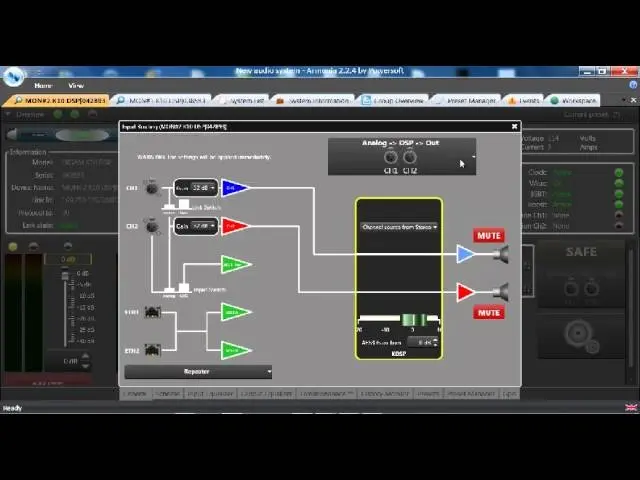Click the CH1 connector in Analog DSP Out box

(x=391, y=157)
